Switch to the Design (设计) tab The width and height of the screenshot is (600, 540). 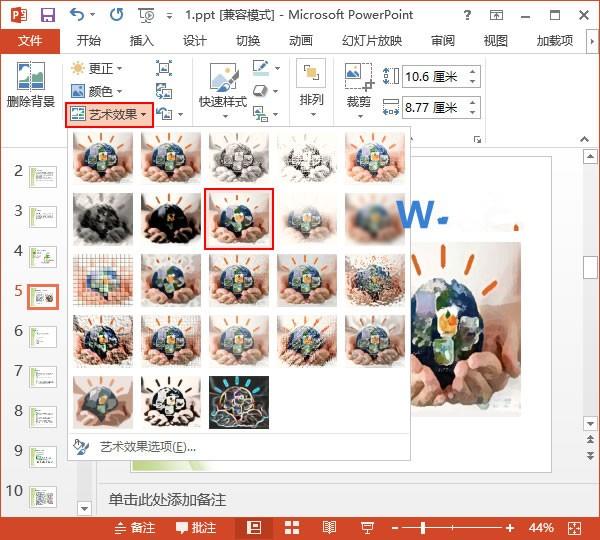click(195, 41)
